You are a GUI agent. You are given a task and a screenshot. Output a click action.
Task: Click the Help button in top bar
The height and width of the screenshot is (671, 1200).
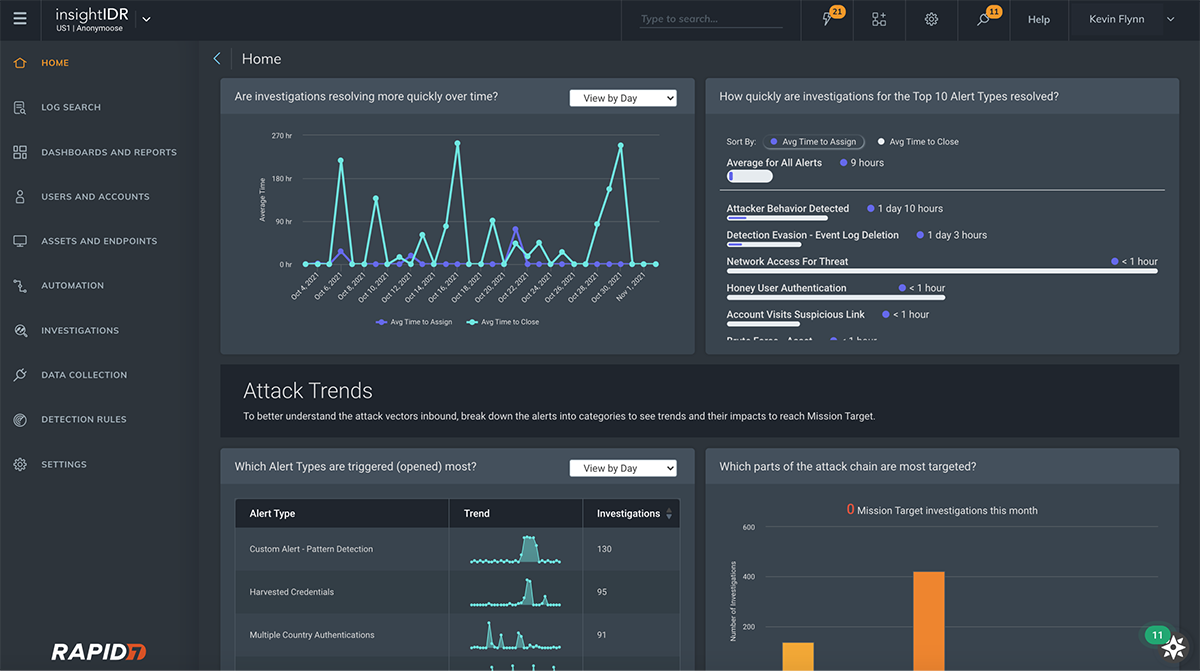point(1039,19)
